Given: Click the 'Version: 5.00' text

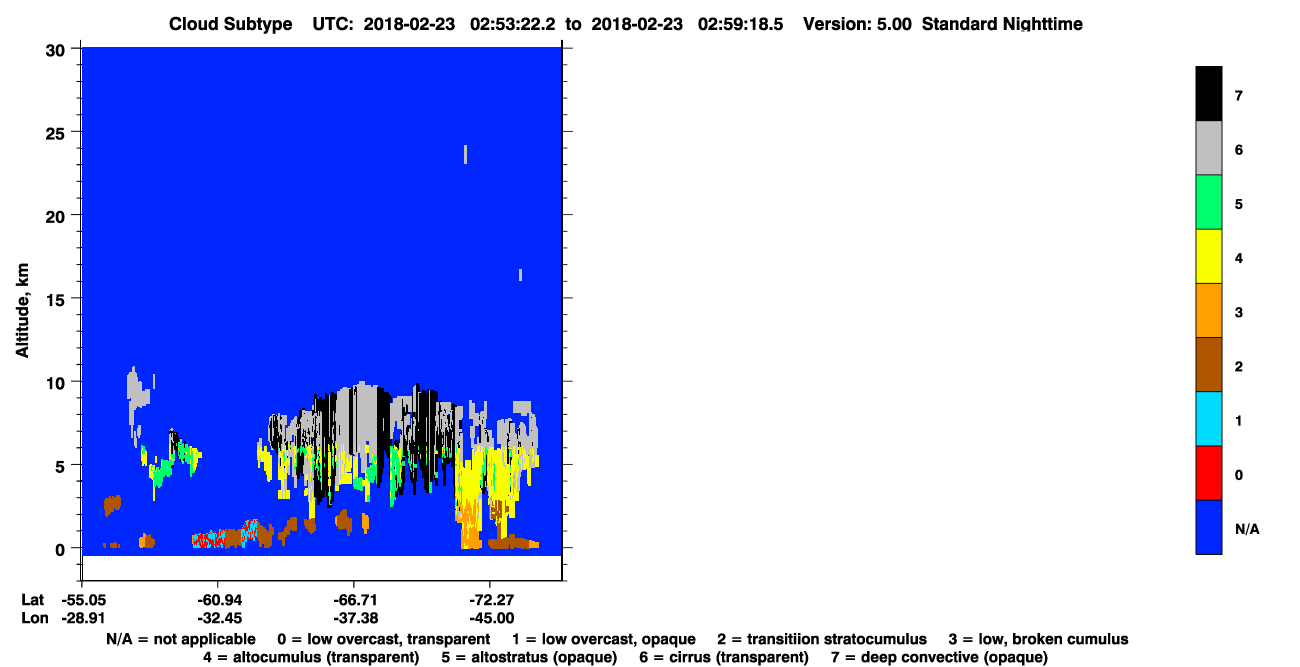Looking at the screenshot, I should coord(857,24).
